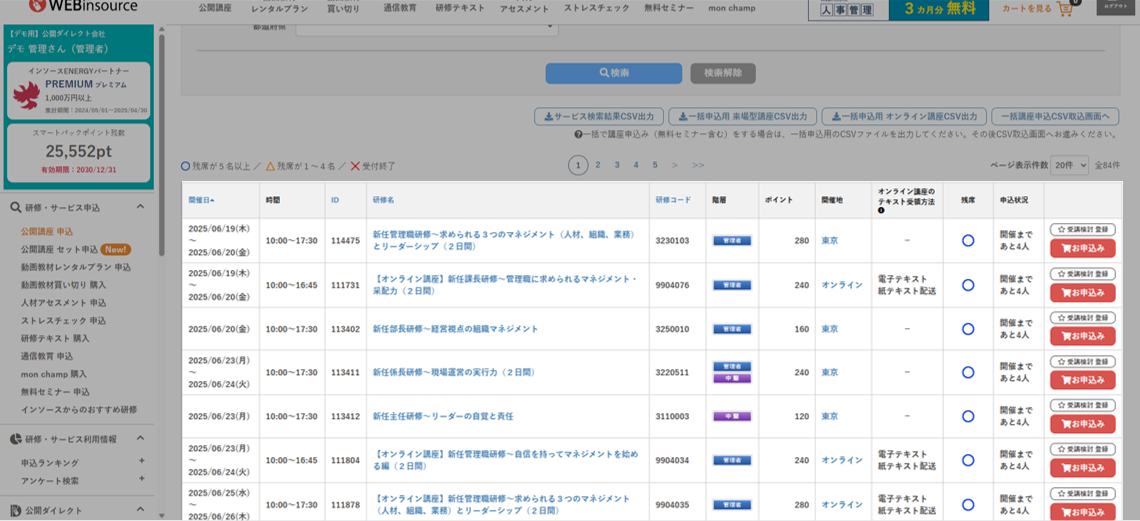Download 一括申込用 来場型講座CSV出力
The height and width of the screenshot is (521, 1140).
click(742, 116)
